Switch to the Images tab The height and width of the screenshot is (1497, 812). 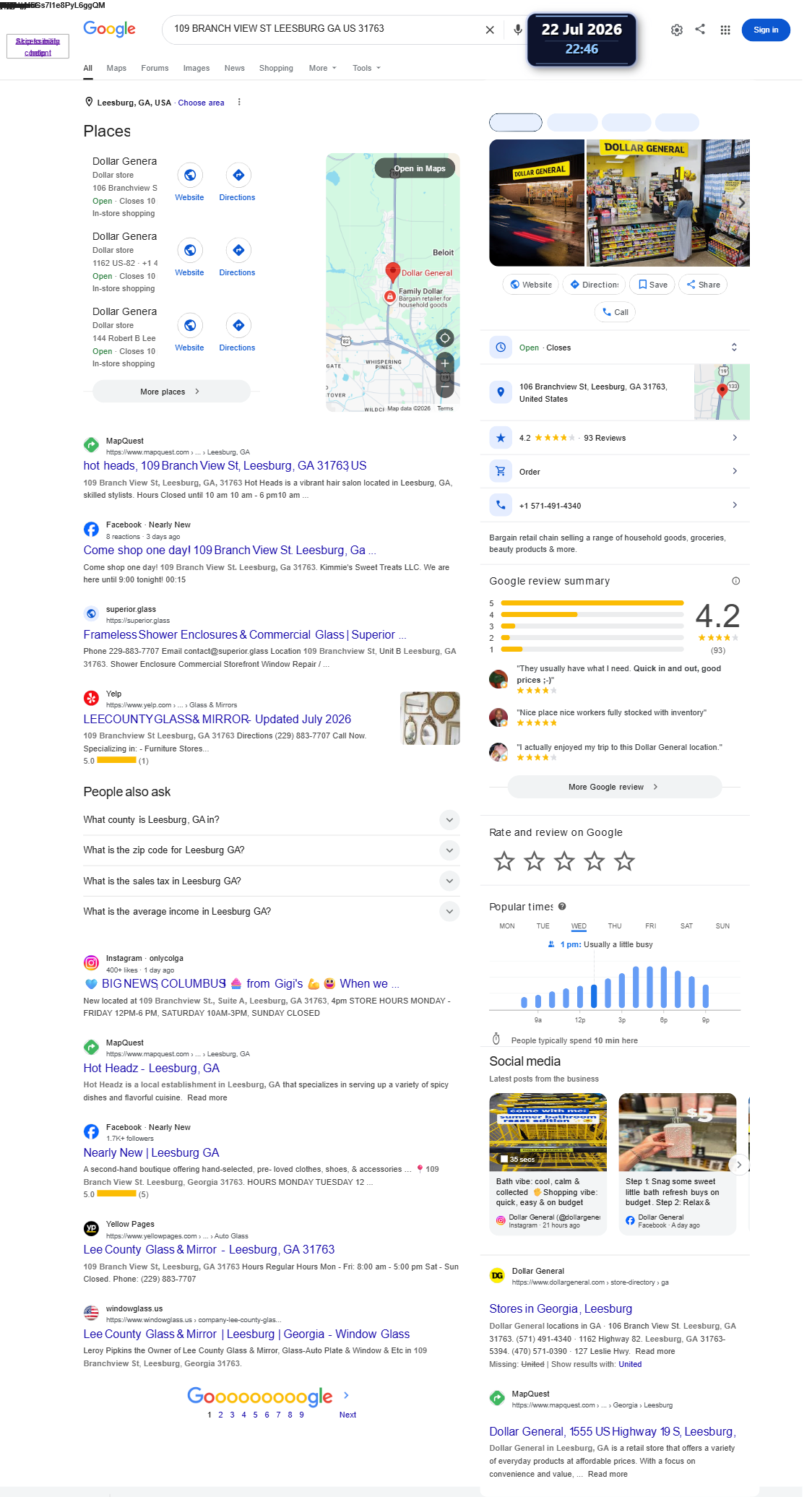click(196, 68)
